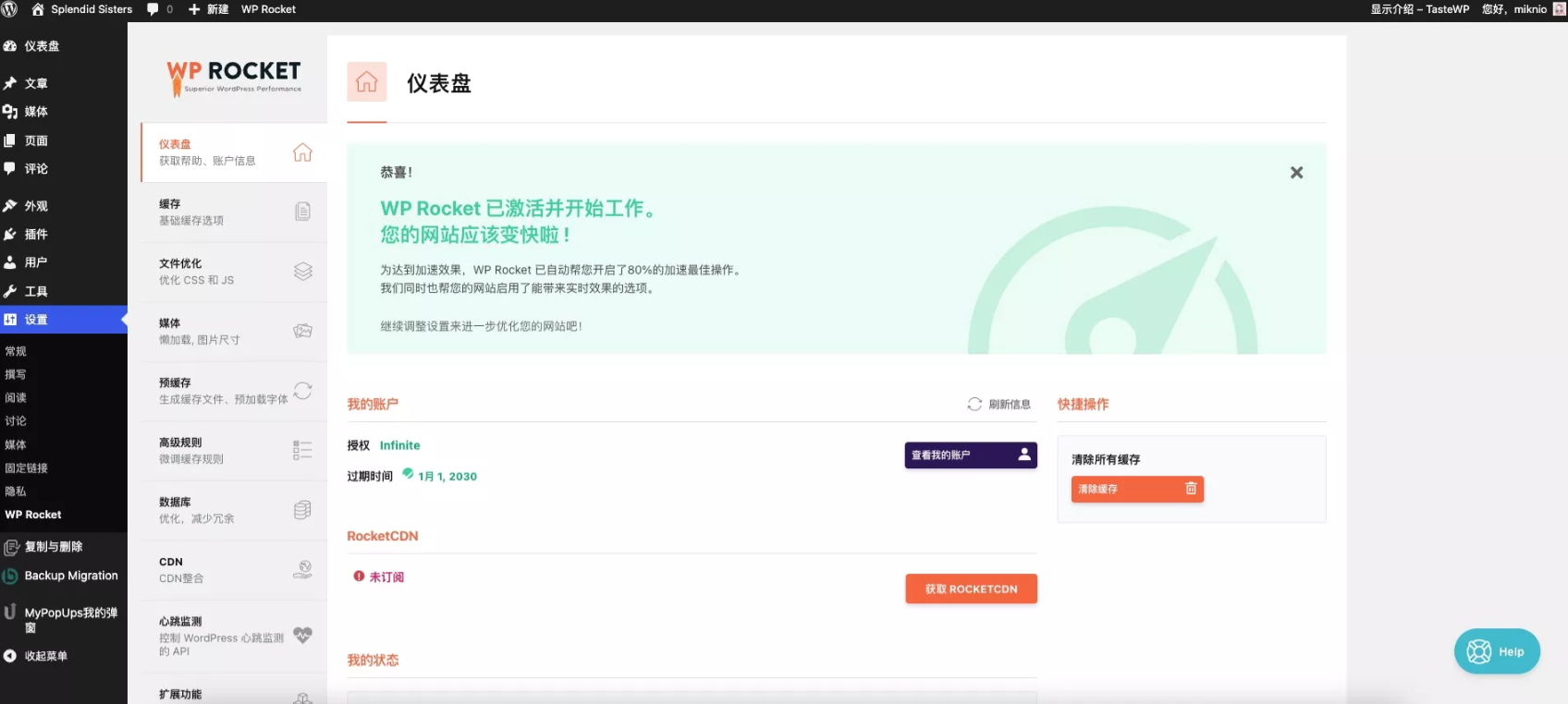Dismiss the congratulations notice with X

tap(1296, 173)
